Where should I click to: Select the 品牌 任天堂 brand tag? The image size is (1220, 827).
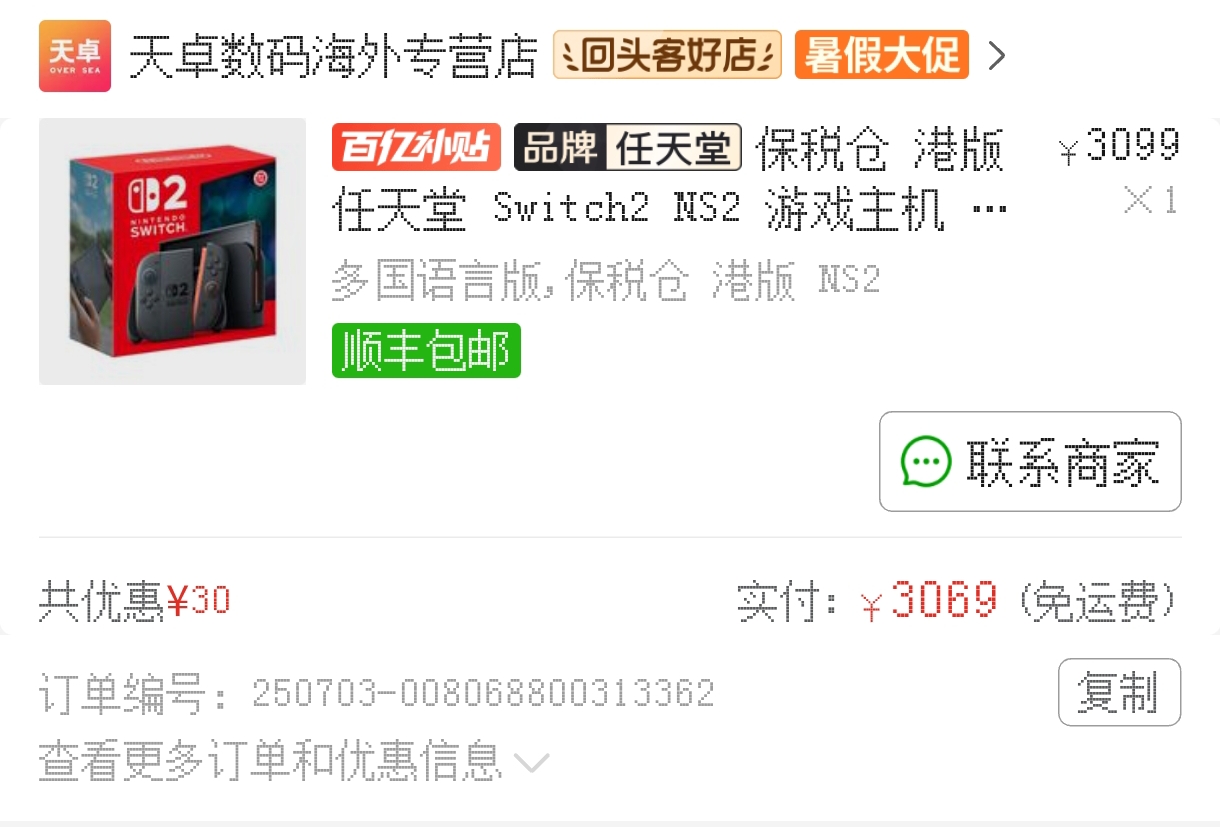coord(628,148)
